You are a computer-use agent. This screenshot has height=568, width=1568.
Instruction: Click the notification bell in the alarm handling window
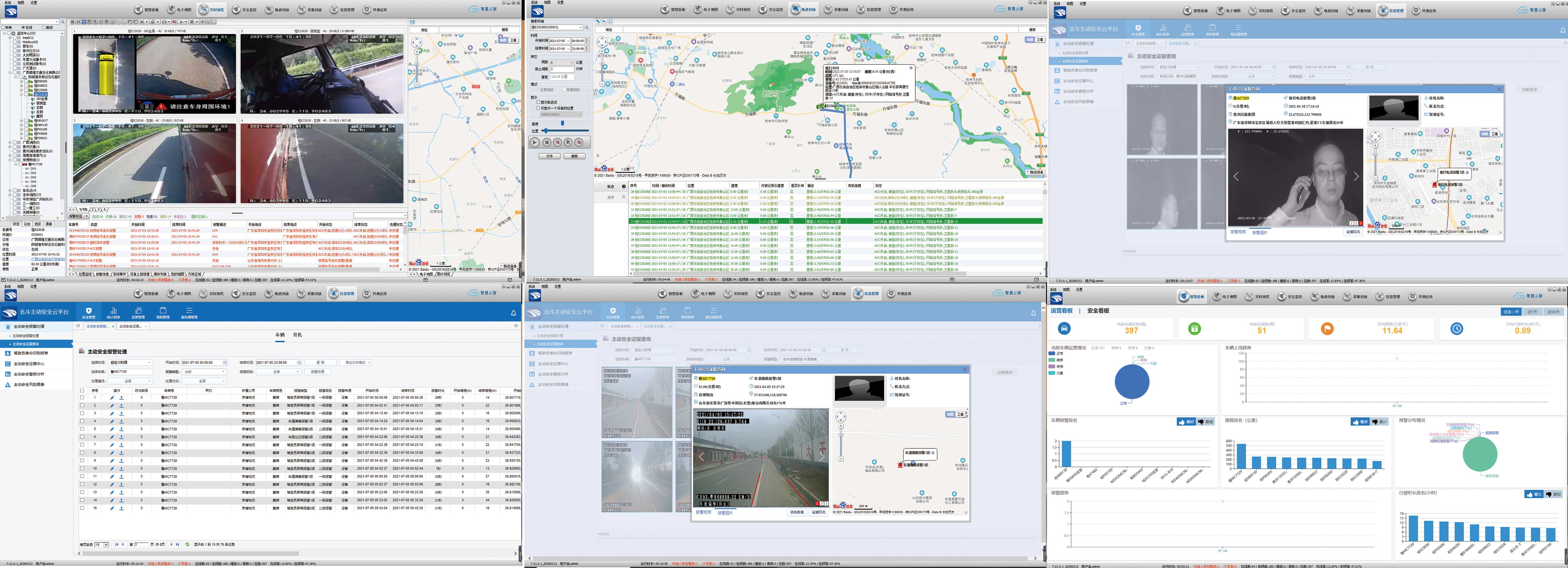click(513, 313)
